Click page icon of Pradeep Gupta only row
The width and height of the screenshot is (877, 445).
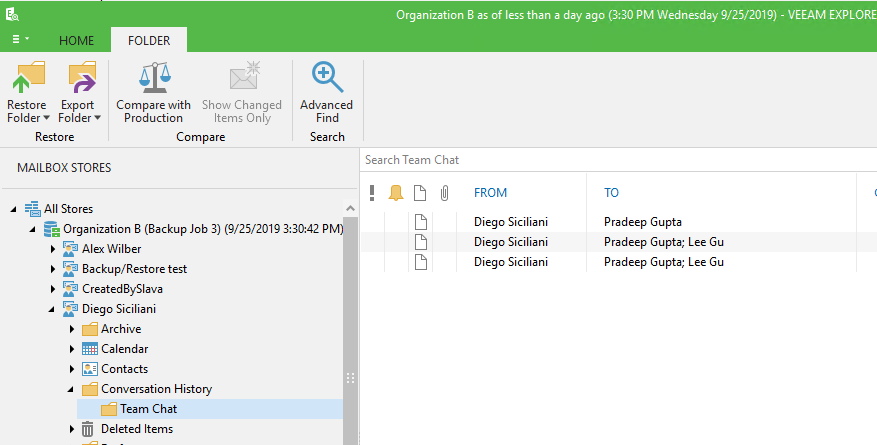coord(421,222)
